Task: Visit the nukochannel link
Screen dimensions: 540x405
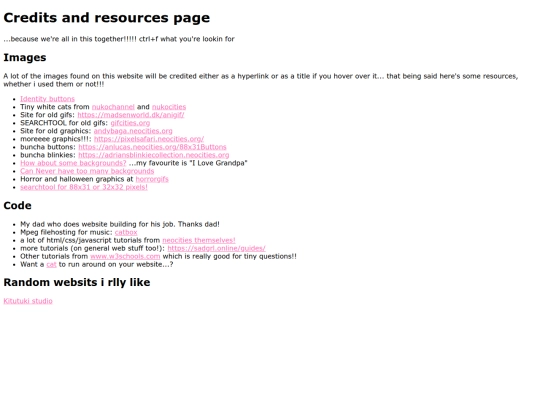Action: pyautogui.click(x=113, y=107)
